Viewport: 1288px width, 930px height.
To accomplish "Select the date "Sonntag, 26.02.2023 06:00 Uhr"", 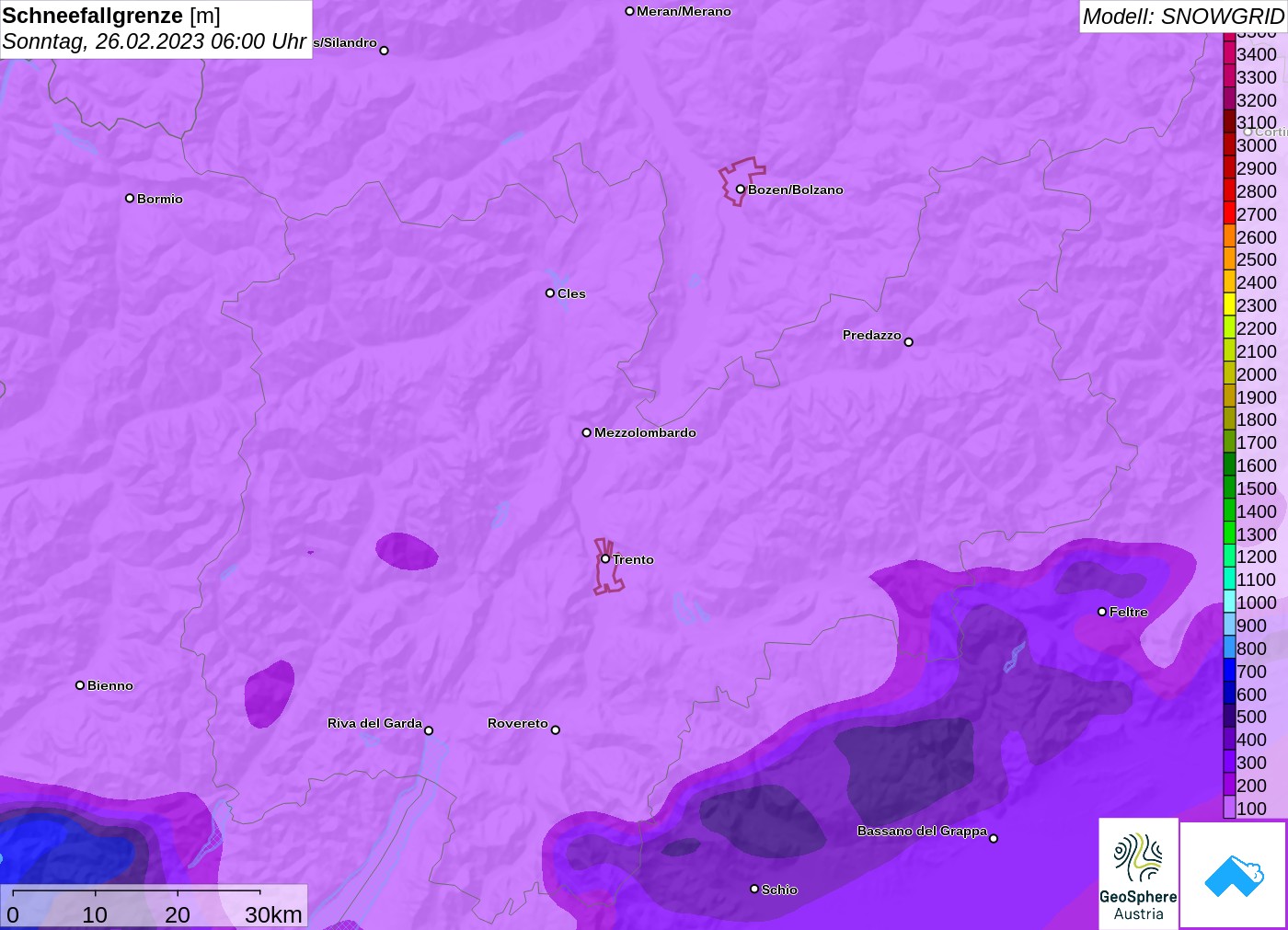I will (155, 41).
